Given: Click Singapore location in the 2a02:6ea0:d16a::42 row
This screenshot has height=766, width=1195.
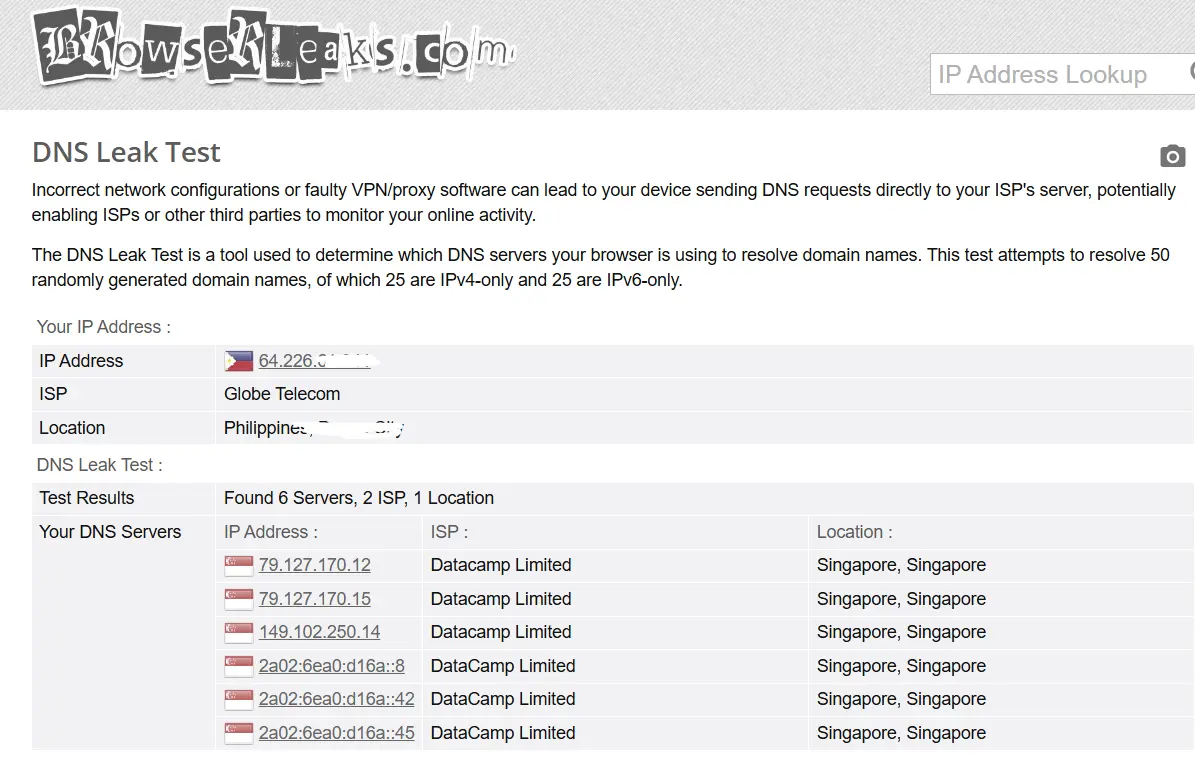Looking at the screenshot, I should point(902,699).
